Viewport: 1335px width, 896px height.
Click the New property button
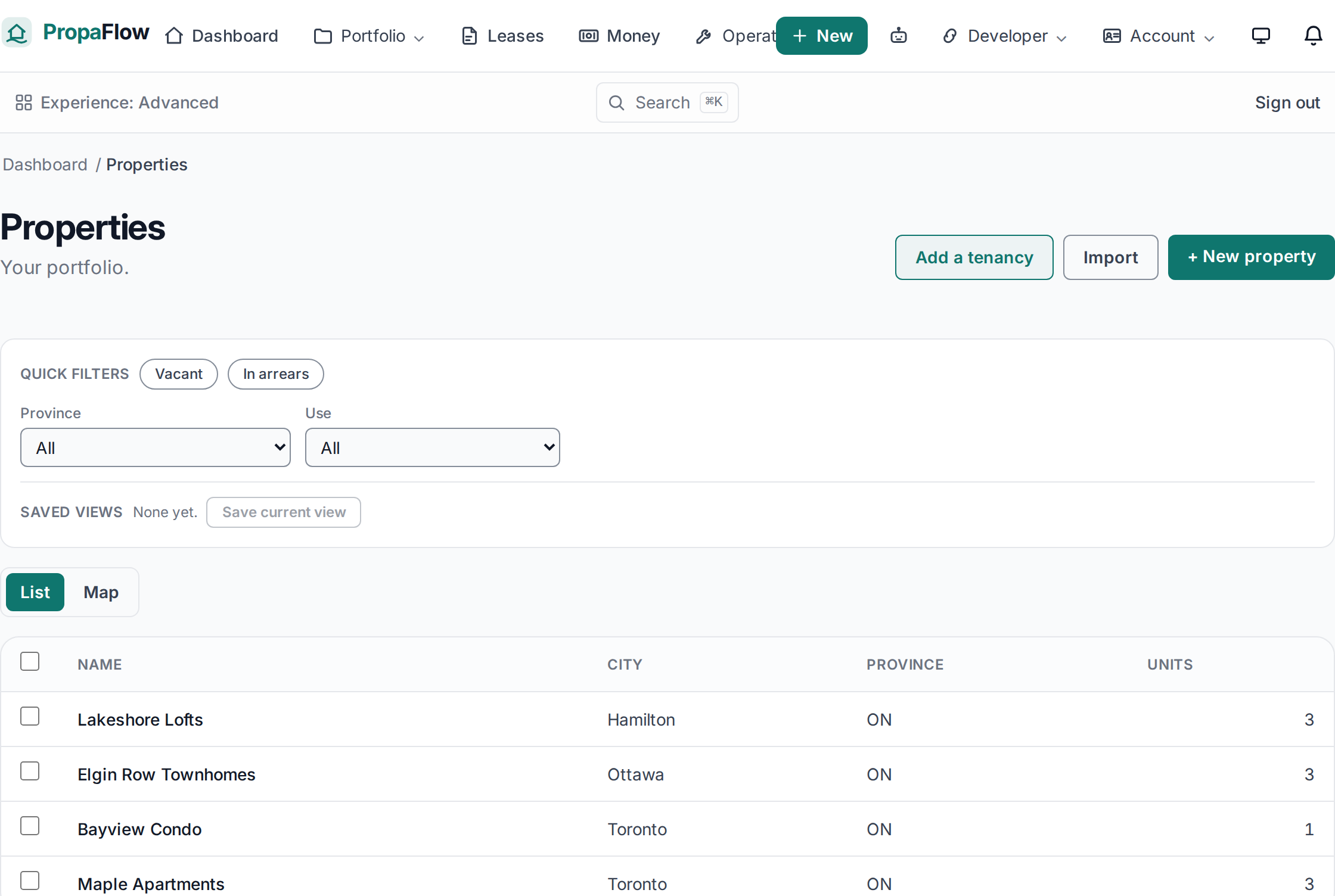tap(1252, 257)
